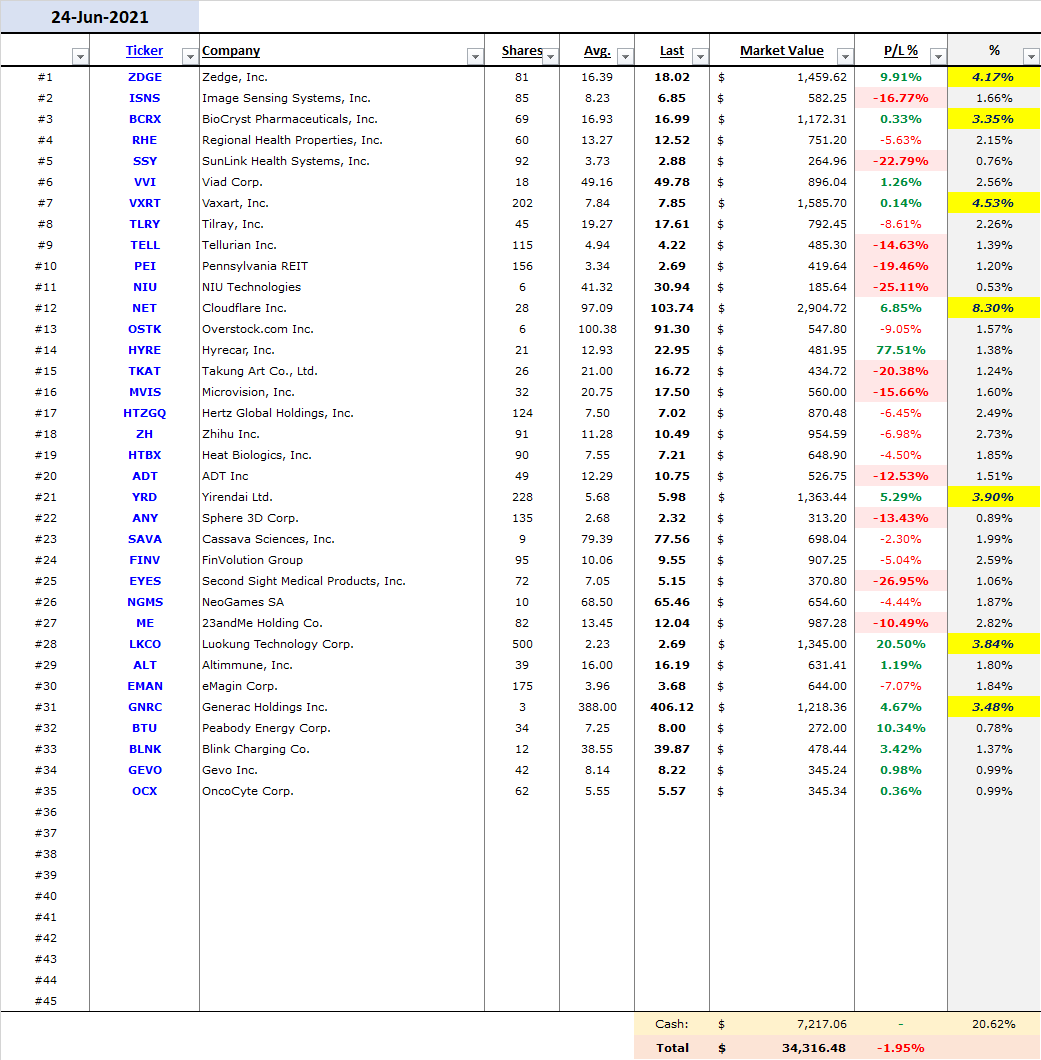Select the yellow 8.30% allocation cell
Viewport: 1041px width, 1060px height.
coord(993,308)
